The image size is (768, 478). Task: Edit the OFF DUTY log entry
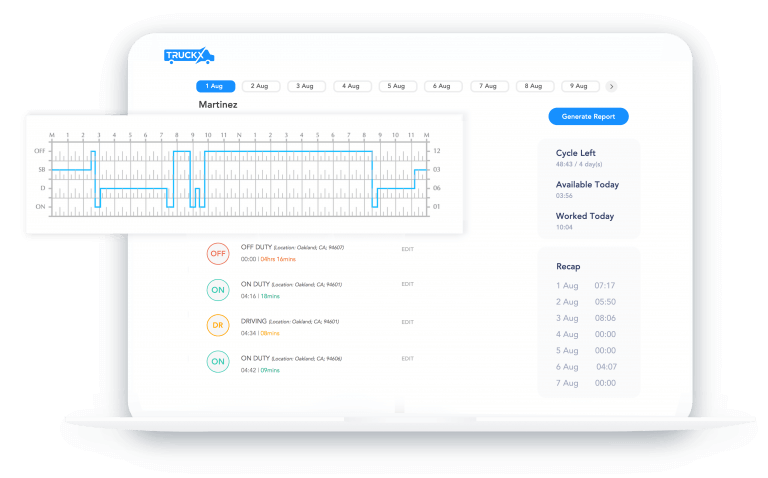[x=407, y=249]
